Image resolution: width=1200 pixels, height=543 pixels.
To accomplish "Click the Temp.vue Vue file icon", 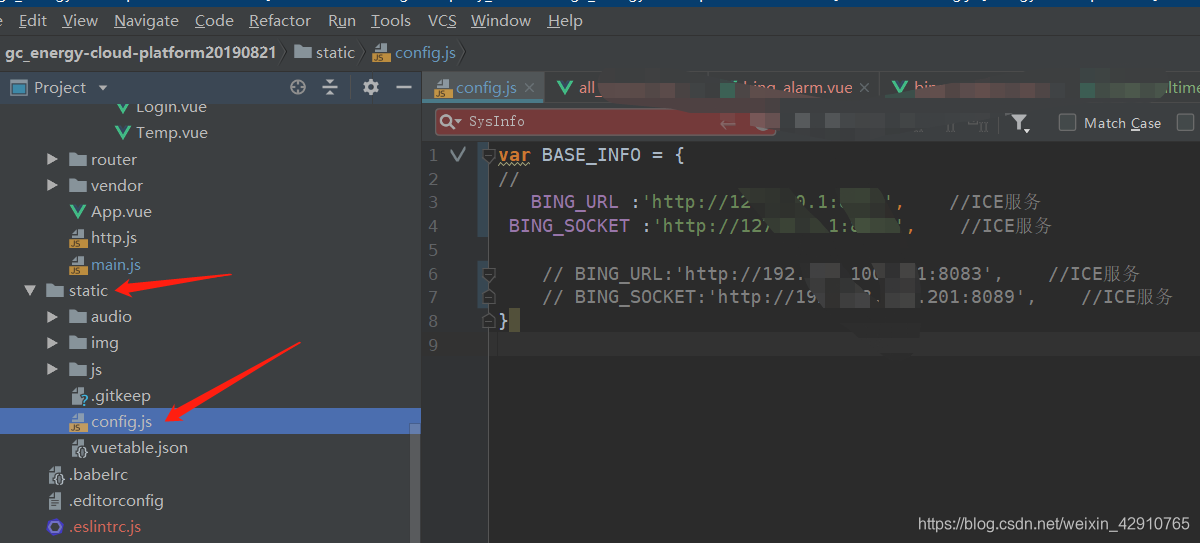I will click(123, 133).
